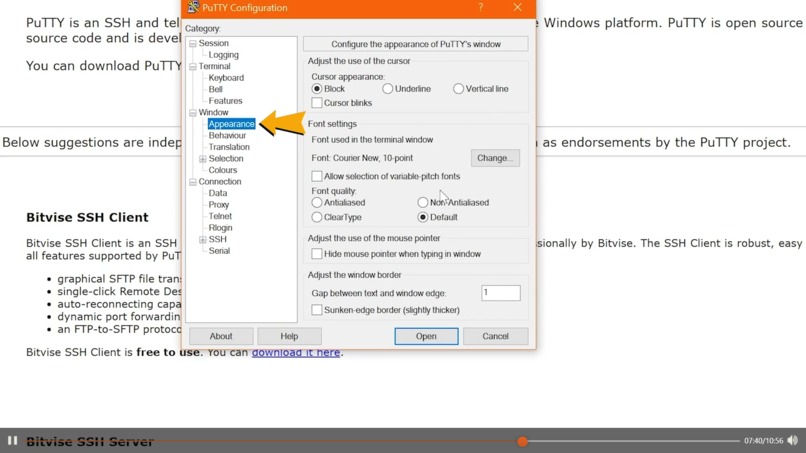Choose Non-Antialiased font quality
This screenshot has width=806, height=453.
[423, 203]
